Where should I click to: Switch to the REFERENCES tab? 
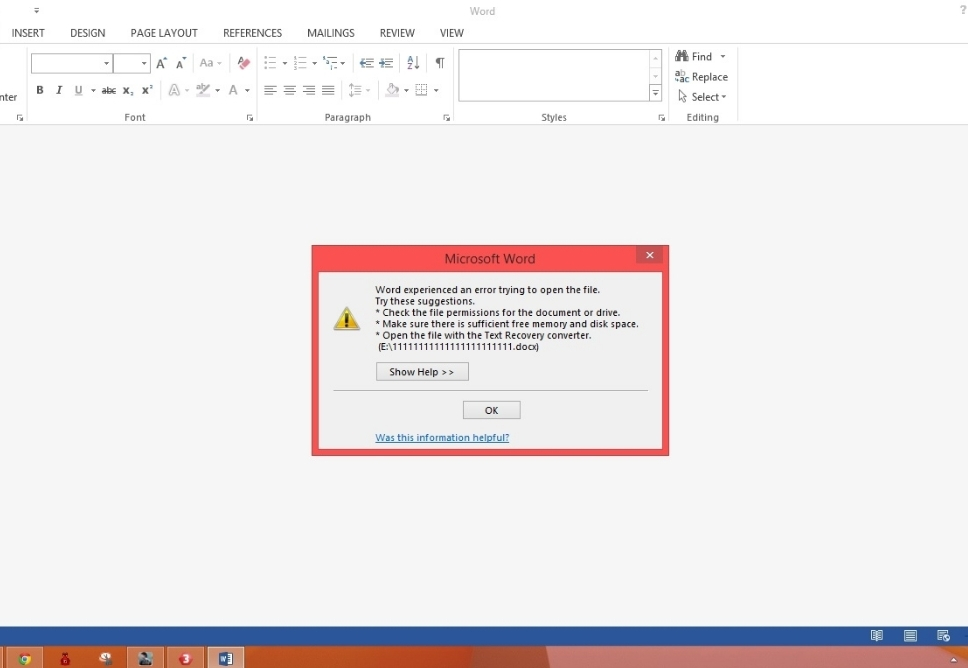click(252, 33)
